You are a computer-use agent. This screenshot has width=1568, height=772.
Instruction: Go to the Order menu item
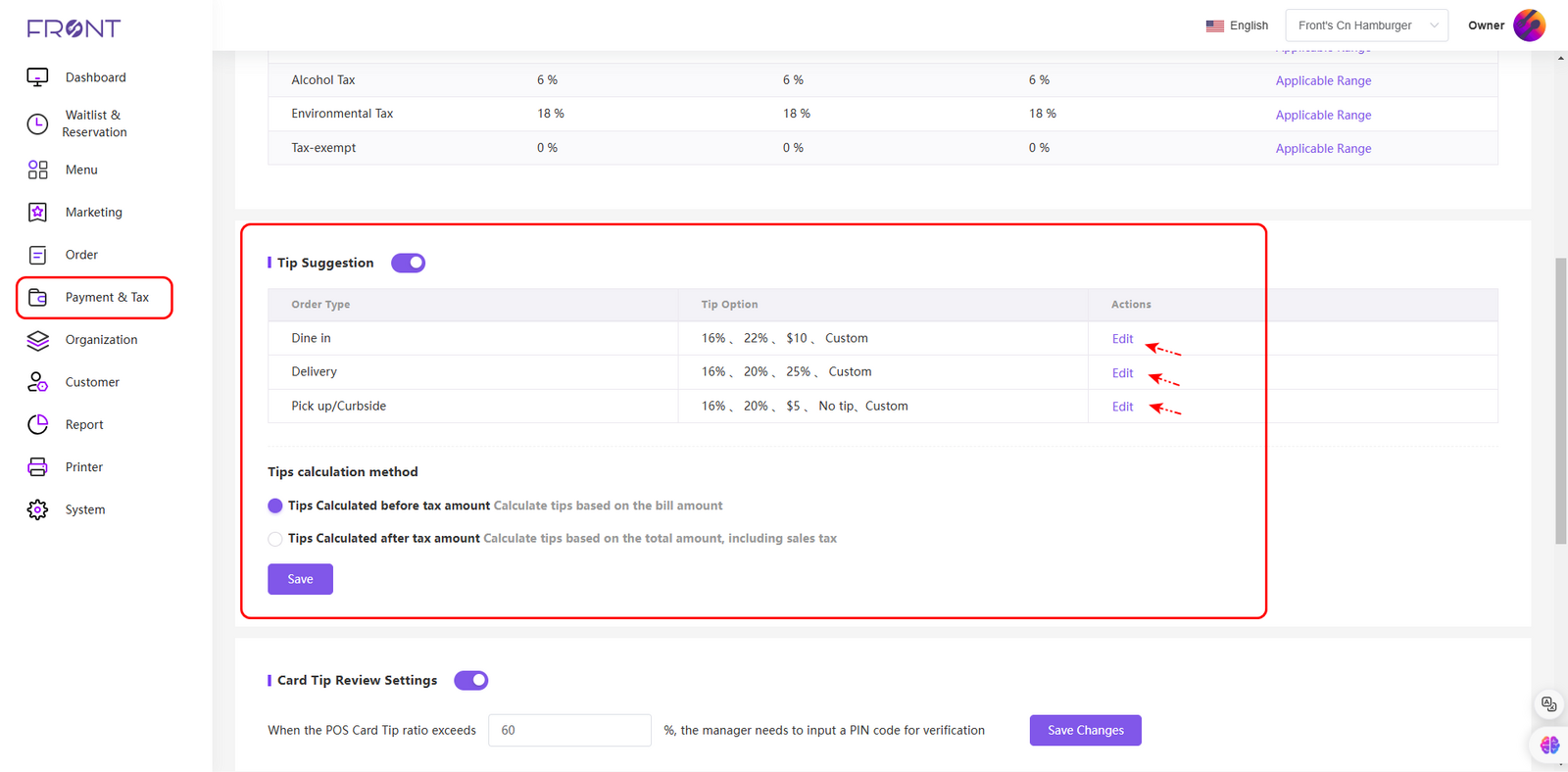point(81,255)
